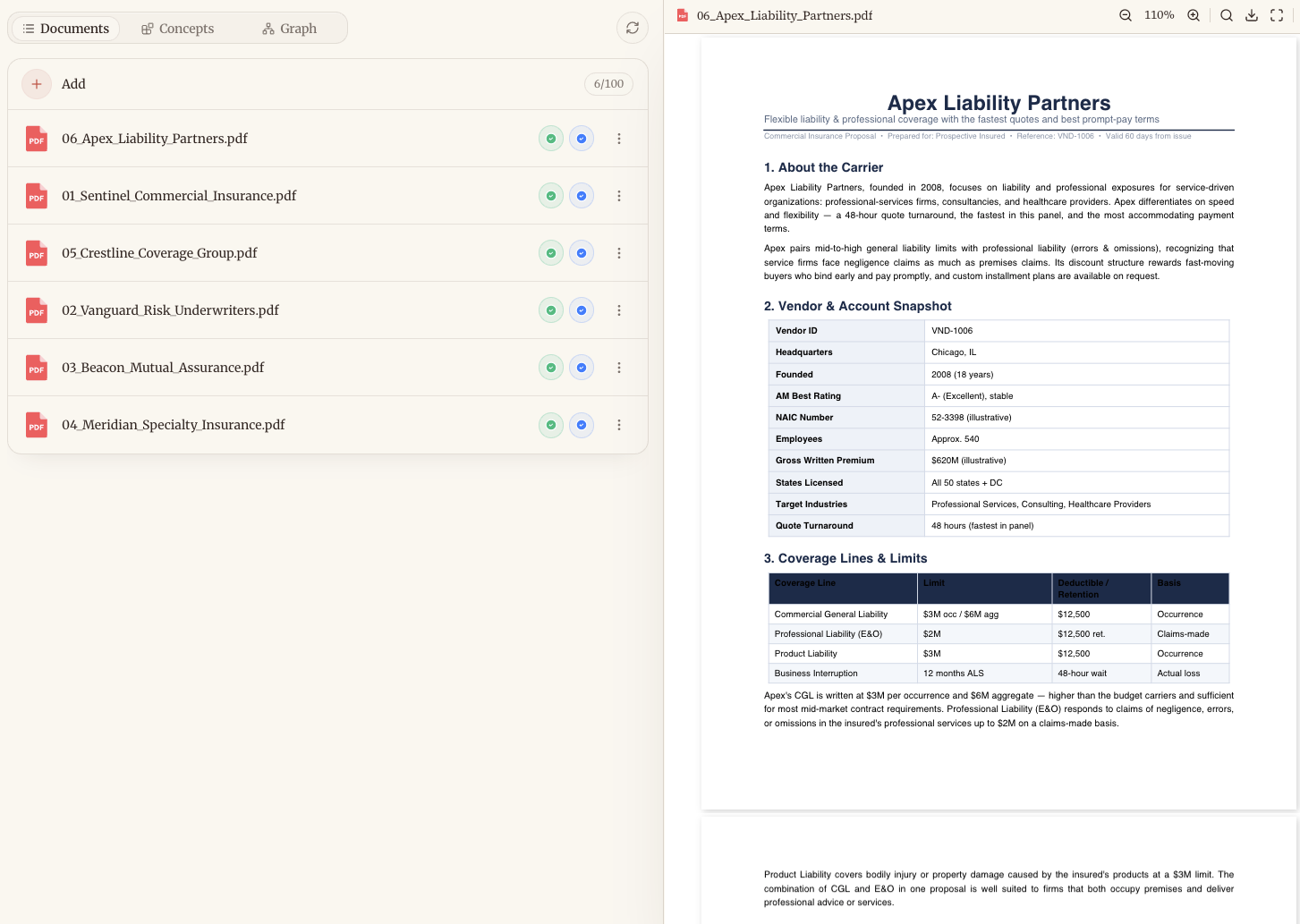The height and width of the screenshot is (924, 1300).
Task: Click the refresh documents icon
Action: pyautogui.click(x=633, y=28)
